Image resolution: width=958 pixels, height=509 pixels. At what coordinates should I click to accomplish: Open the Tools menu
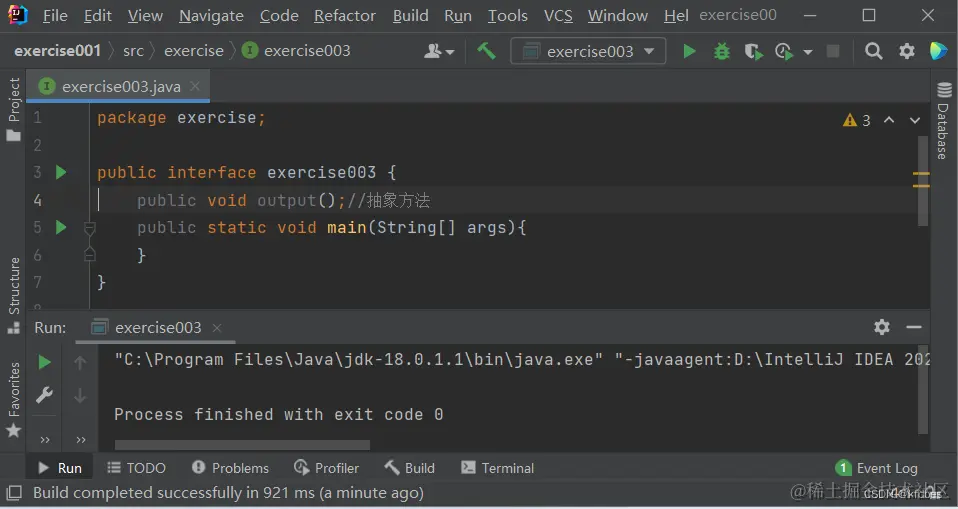tap(508, 15)
